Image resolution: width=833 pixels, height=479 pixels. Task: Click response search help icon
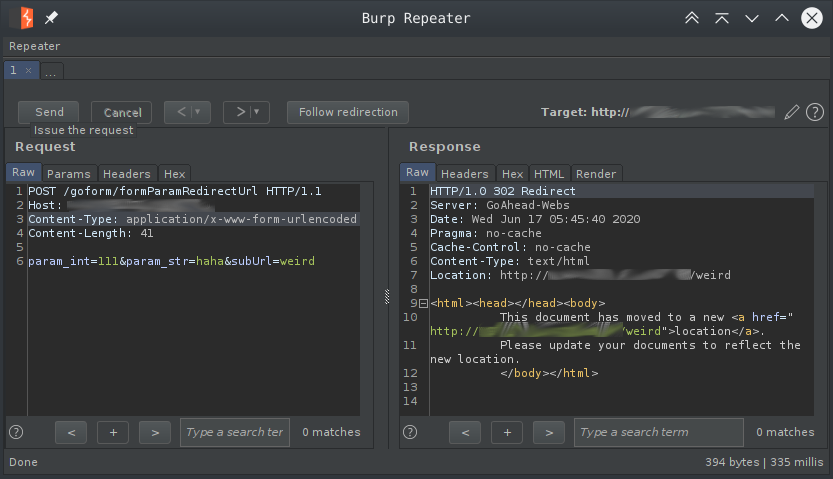(410, 432)
